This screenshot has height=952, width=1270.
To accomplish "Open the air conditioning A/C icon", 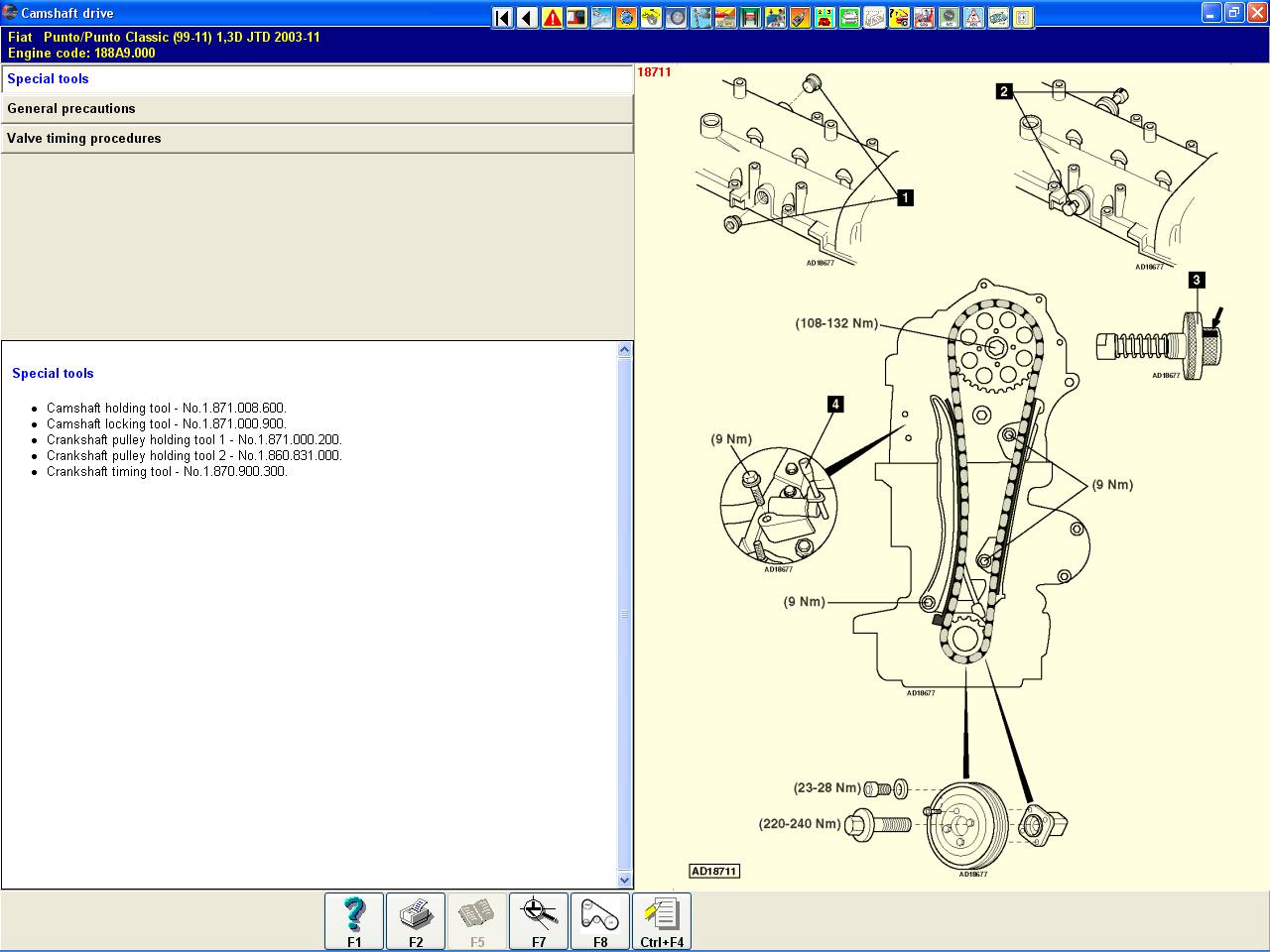I will (x=950, y=17).
